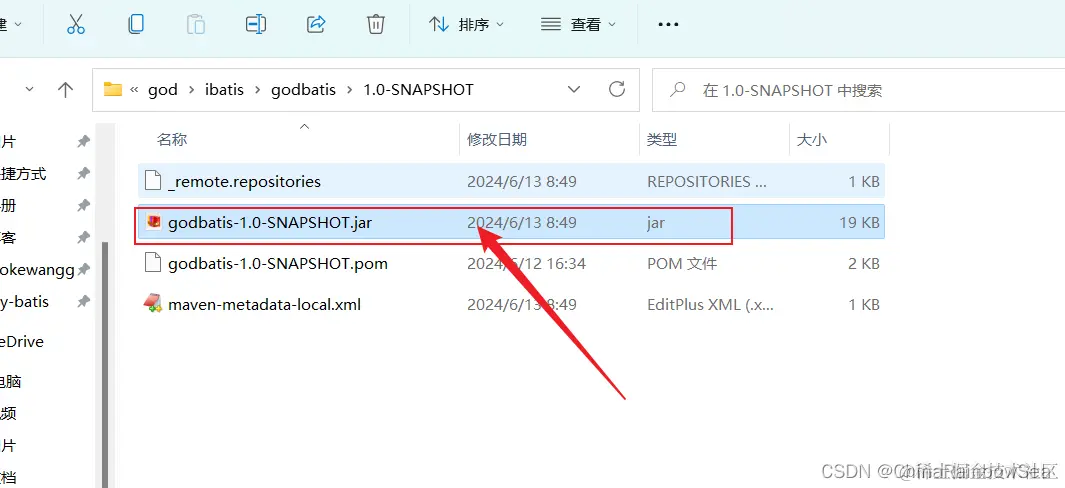Click the Refresh button
Viewport: 1065px width, 488px height.
(x=617, y=89)
